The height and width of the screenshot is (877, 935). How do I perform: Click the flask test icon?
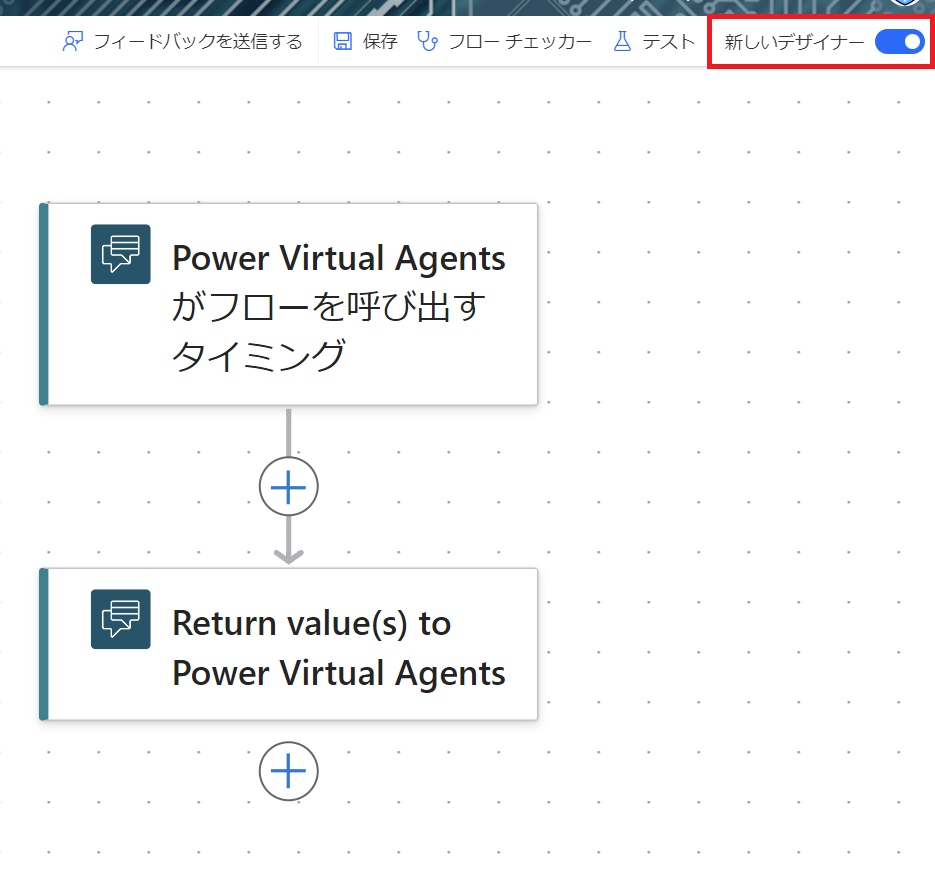pyautogui.click(x=622, y=42)
